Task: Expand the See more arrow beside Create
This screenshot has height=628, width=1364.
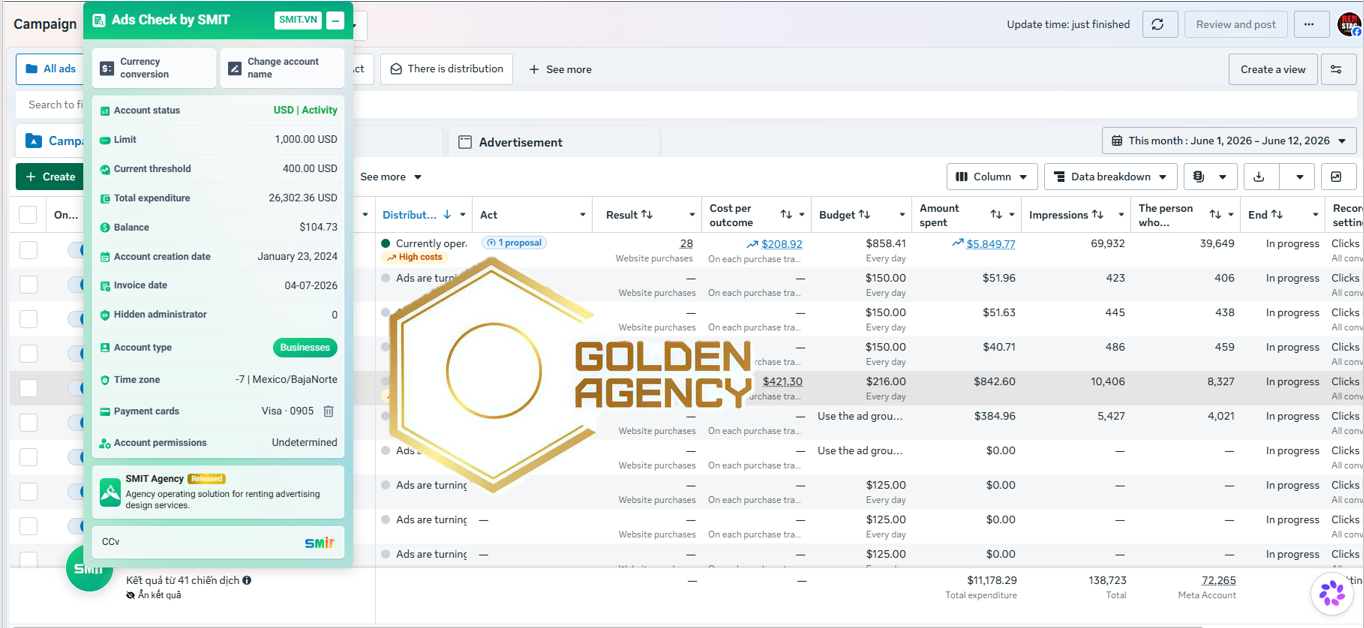Action: 418,177
